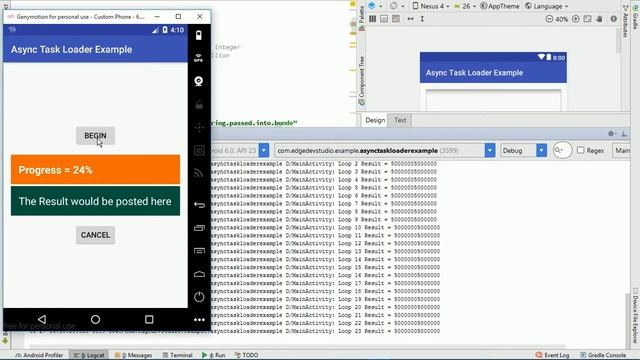This screenshot has height=360, width=640.
Task: Switch to the Text tab
Action: click(x=400, y=120)
